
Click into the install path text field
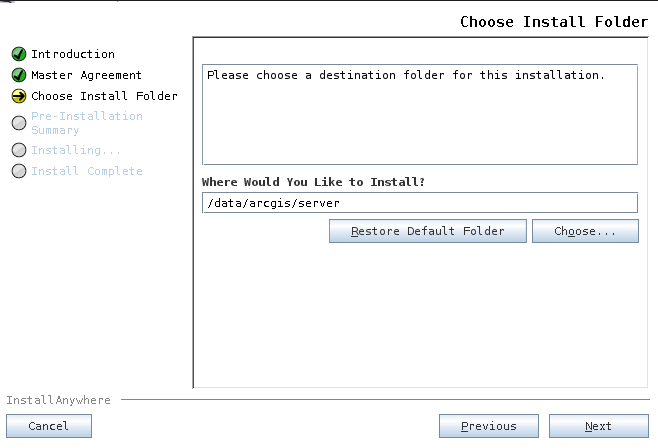tap(419, 203)
